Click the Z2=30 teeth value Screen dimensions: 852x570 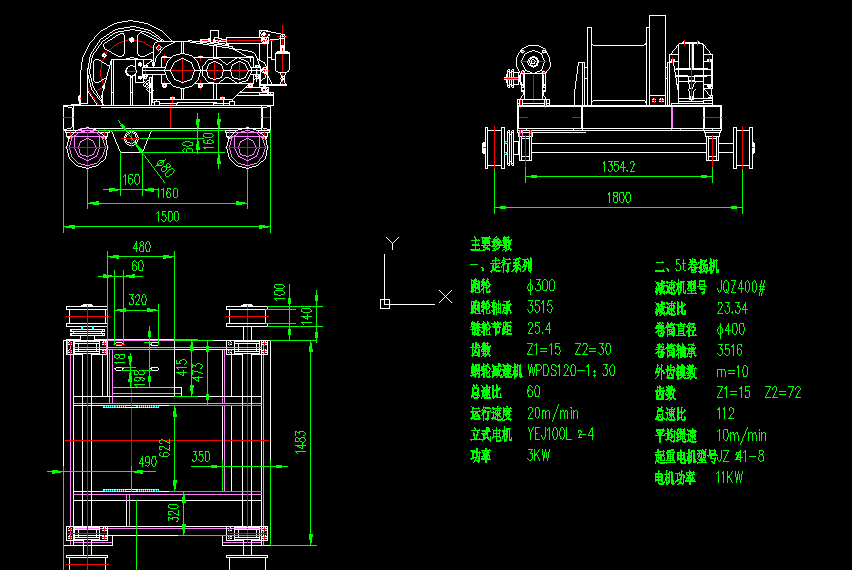coord(593,349)
